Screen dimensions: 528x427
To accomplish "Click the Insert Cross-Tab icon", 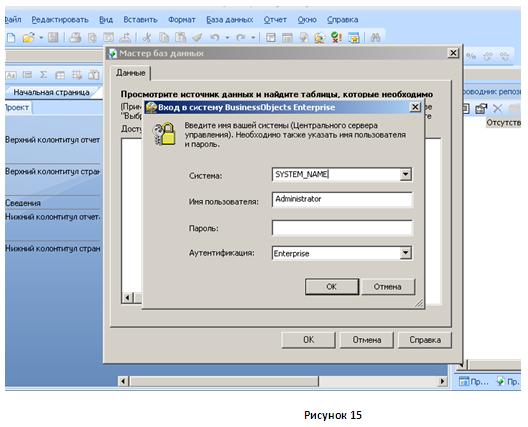I will click(60, 75).
